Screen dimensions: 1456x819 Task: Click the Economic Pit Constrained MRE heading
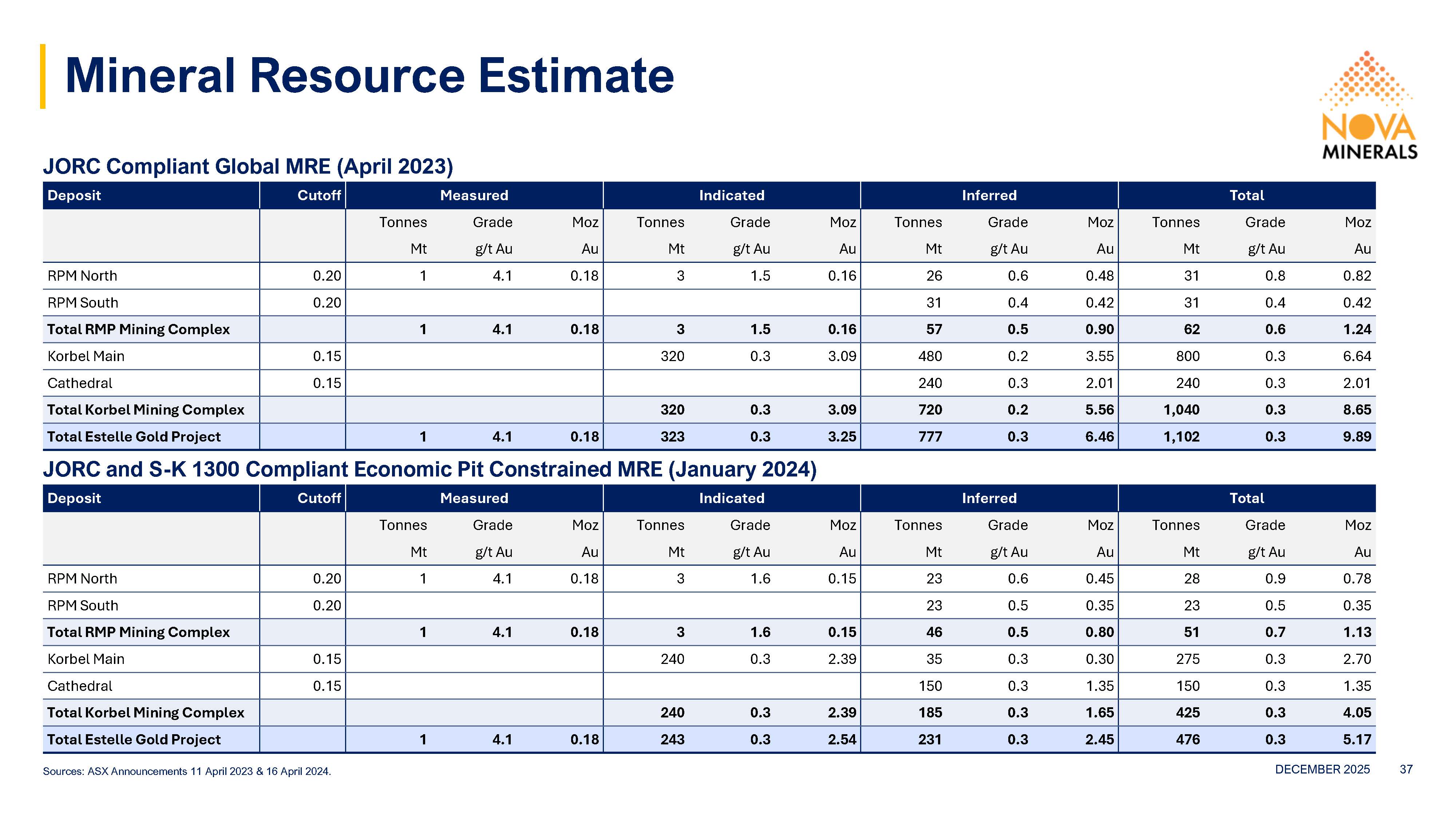click(430, 469)
